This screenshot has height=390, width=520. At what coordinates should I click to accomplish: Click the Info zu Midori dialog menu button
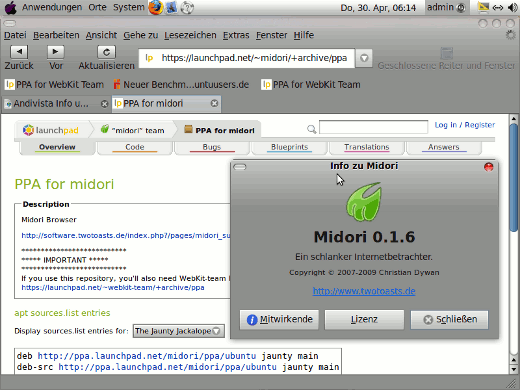click(x=240, y=167)
